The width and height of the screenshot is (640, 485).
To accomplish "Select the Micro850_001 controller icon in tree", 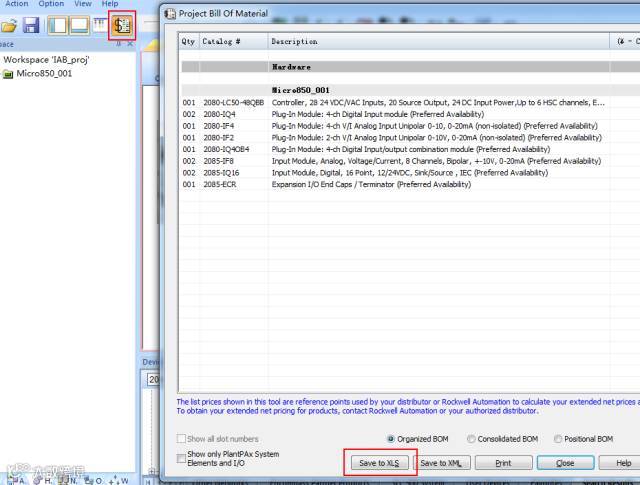I will (8, 74).
